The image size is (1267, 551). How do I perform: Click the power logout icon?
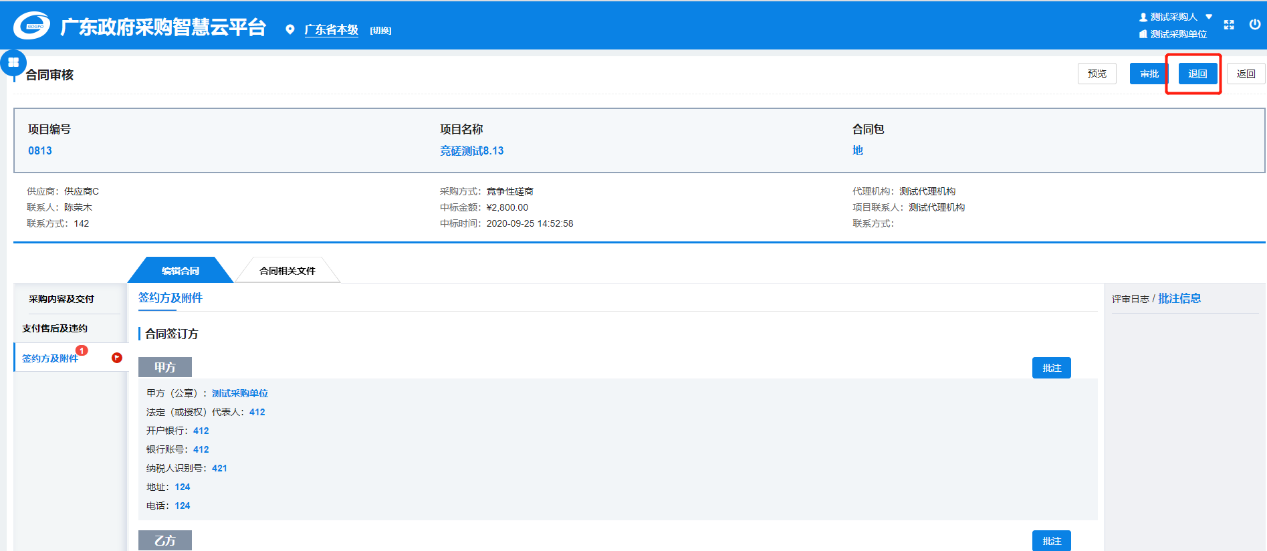tap(1255, 25)
